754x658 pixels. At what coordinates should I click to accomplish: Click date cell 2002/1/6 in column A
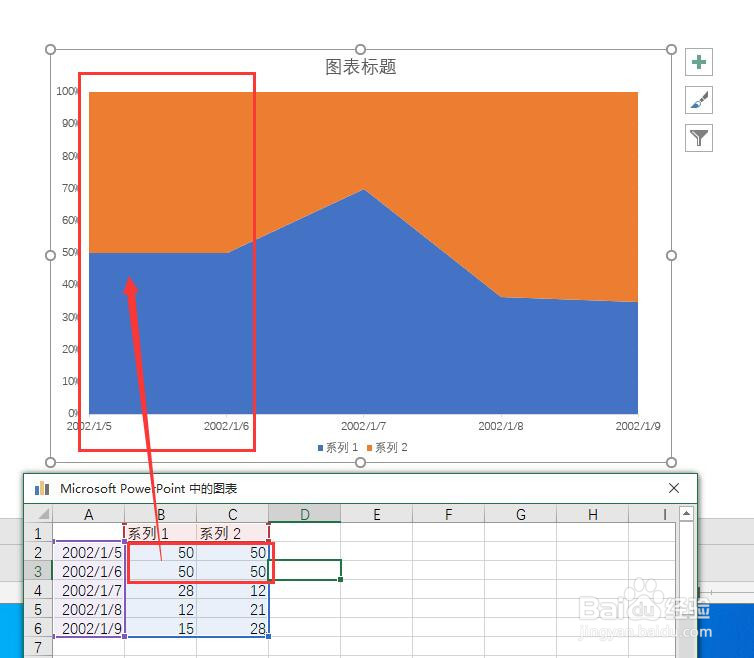tap(88, 571)
